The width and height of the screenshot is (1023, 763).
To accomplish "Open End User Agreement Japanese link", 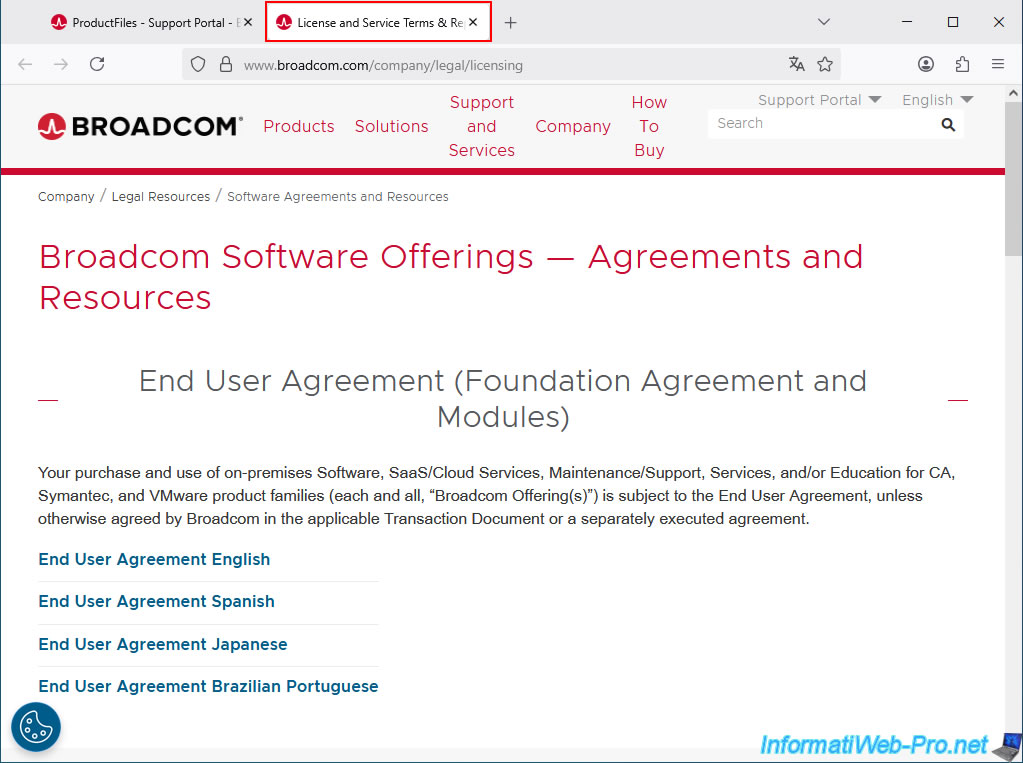I will [x=163, y=644].
